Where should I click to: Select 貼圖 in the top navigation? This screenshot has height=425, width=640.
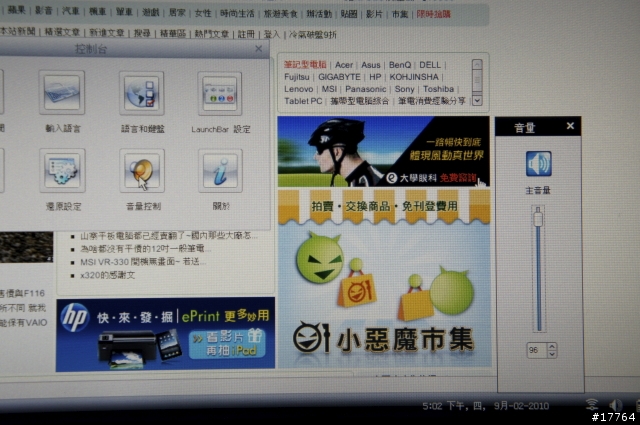pyautogui.click(x=349, y=14)
